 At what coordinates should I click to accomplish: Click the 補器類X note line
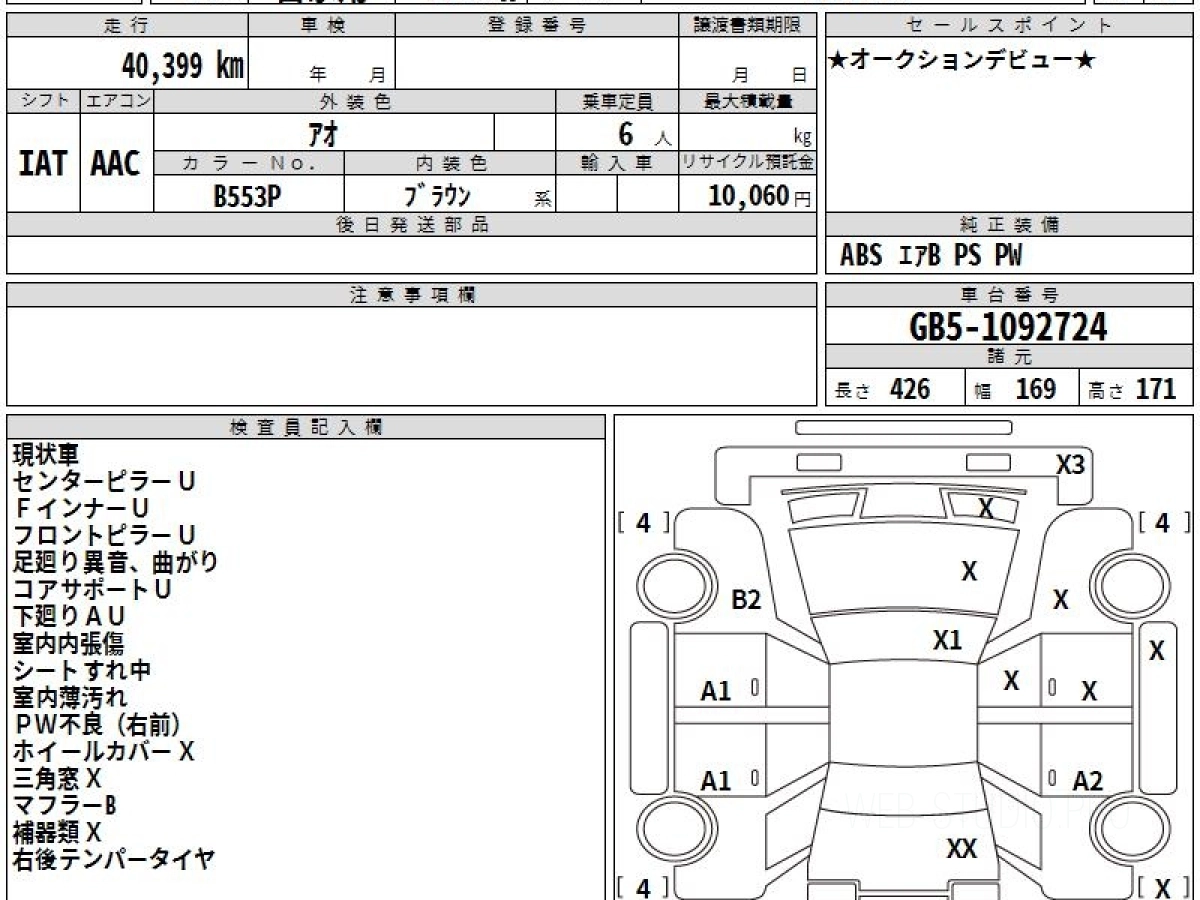click(57, 833)
